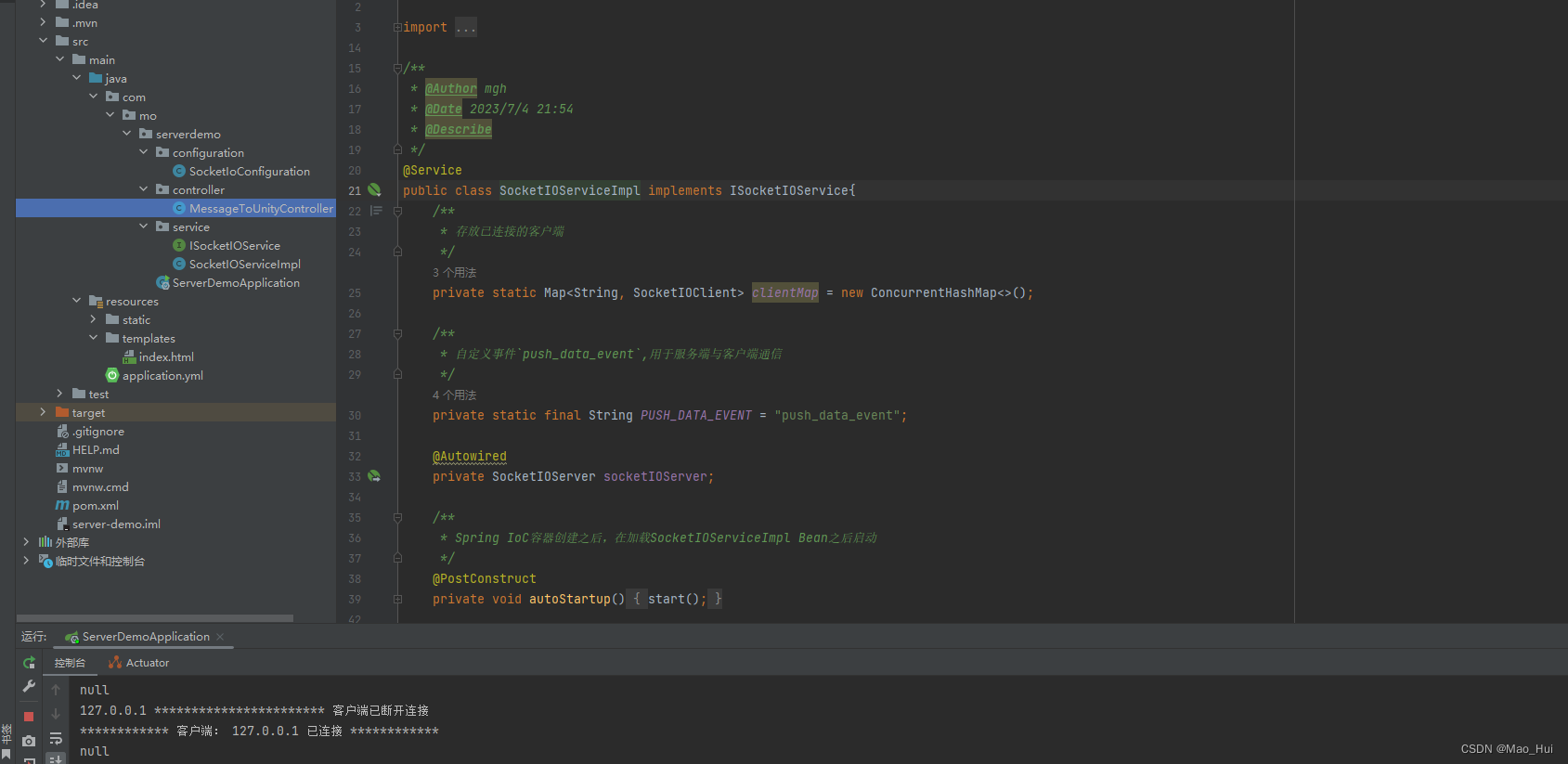This screenshot has width=1568, height=764.
Task: Click the mvnw.cmd file icon
Action: 62,486
